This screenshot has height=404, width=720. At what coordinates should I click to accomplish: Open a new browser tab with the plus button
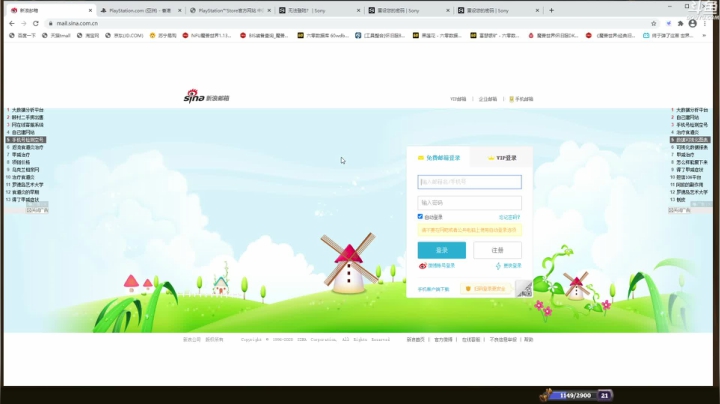point(551,10)
